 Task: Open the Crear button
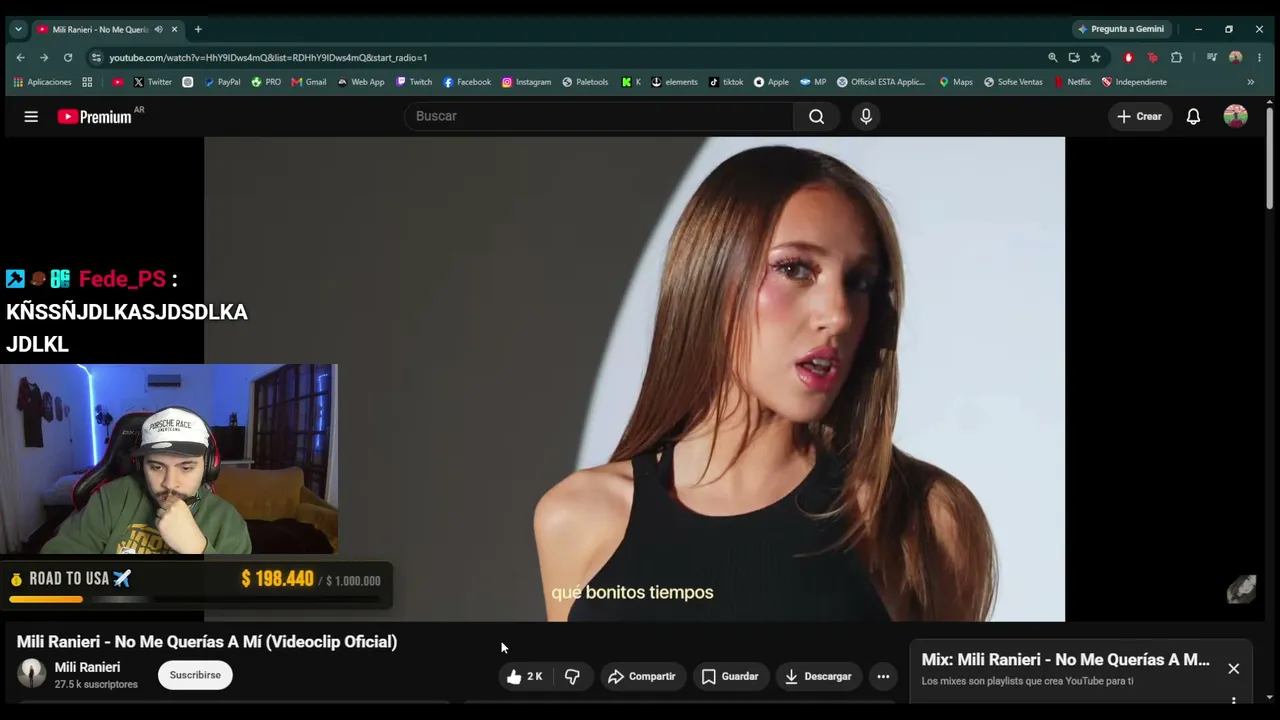pos(1139,117)
